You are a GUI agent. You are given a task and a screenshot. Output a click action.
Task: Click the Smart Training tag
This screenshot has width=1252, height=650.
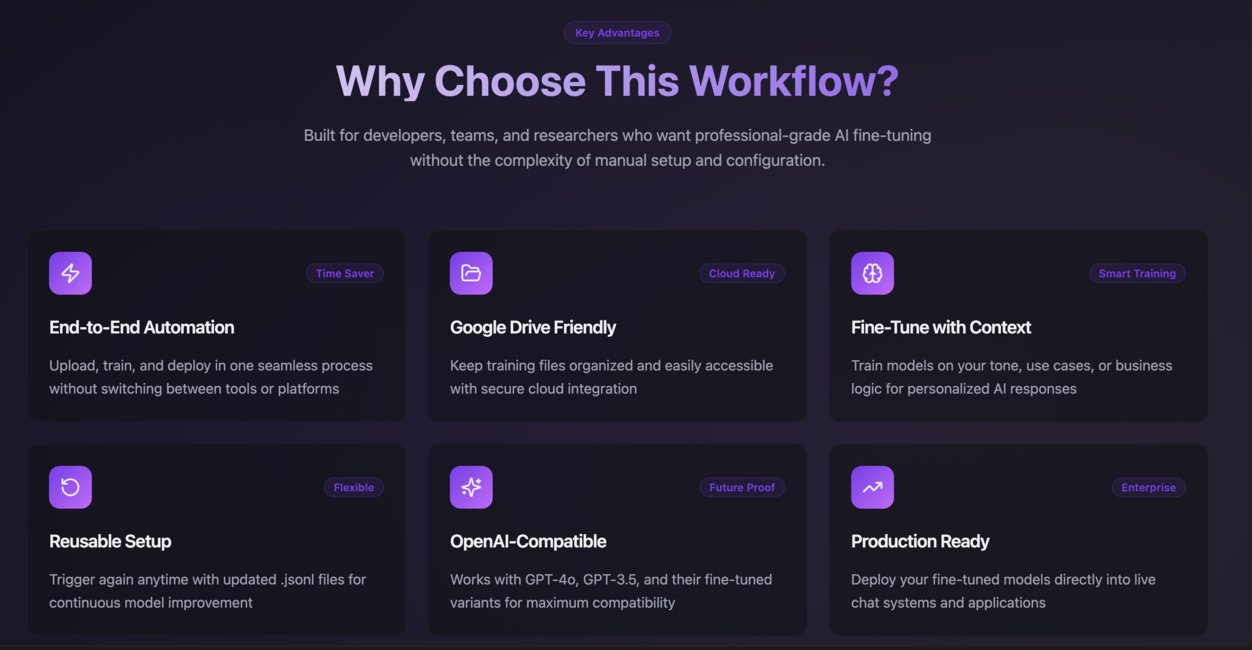tap(1137, 273)
